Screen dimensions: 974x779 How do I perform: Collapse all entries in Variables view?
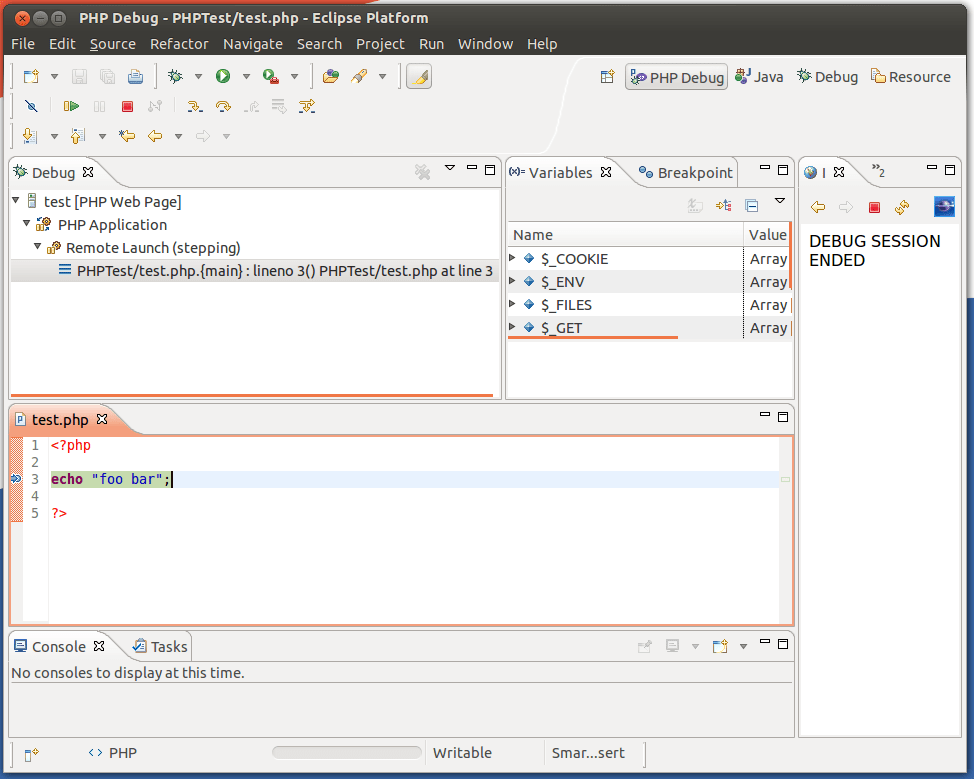coord(751,205)
